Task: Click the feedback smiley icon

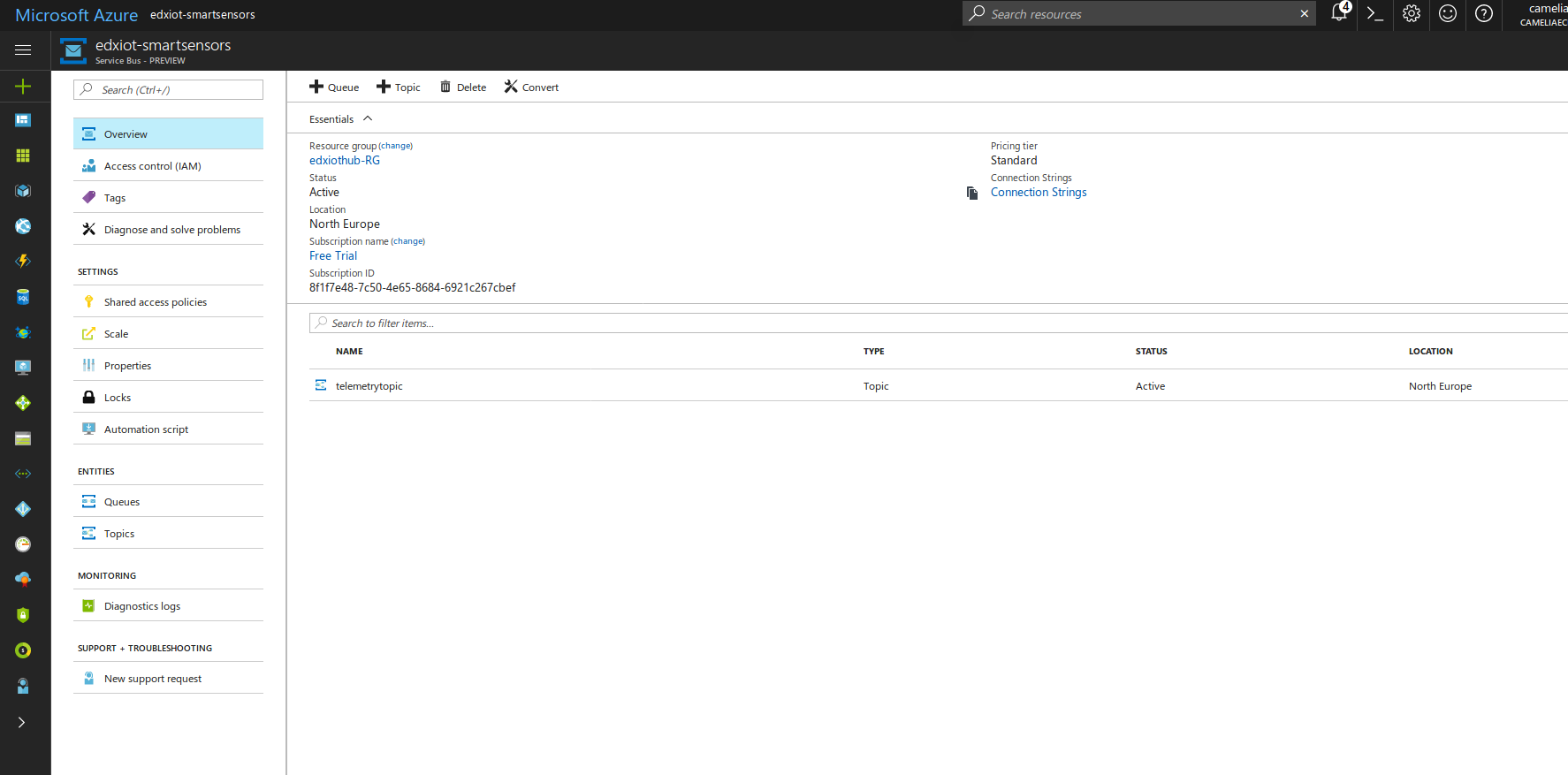Action: (1448, 13)
